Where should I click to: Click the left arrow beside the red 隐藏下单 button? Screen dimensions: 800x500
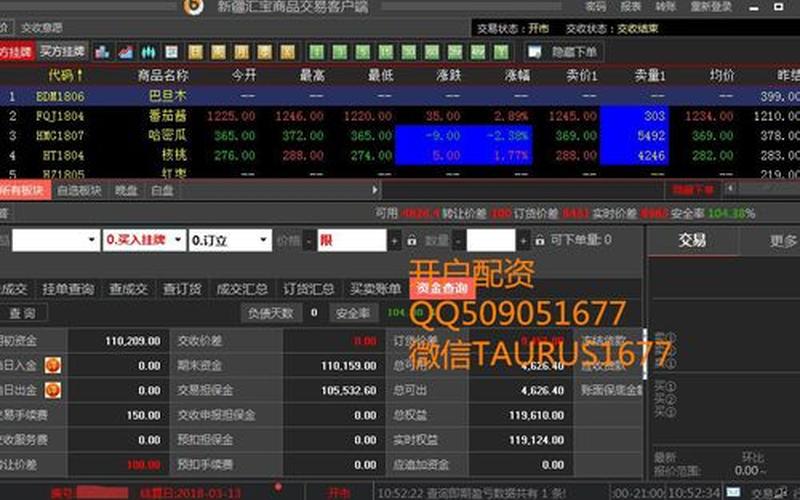pyautogui.click(x=730, y=189)
